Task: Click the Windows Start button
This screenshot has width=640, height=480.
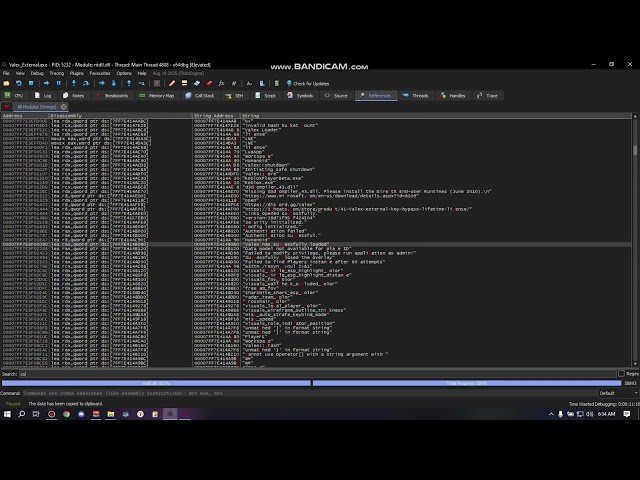Action: (x=7, y=414)
